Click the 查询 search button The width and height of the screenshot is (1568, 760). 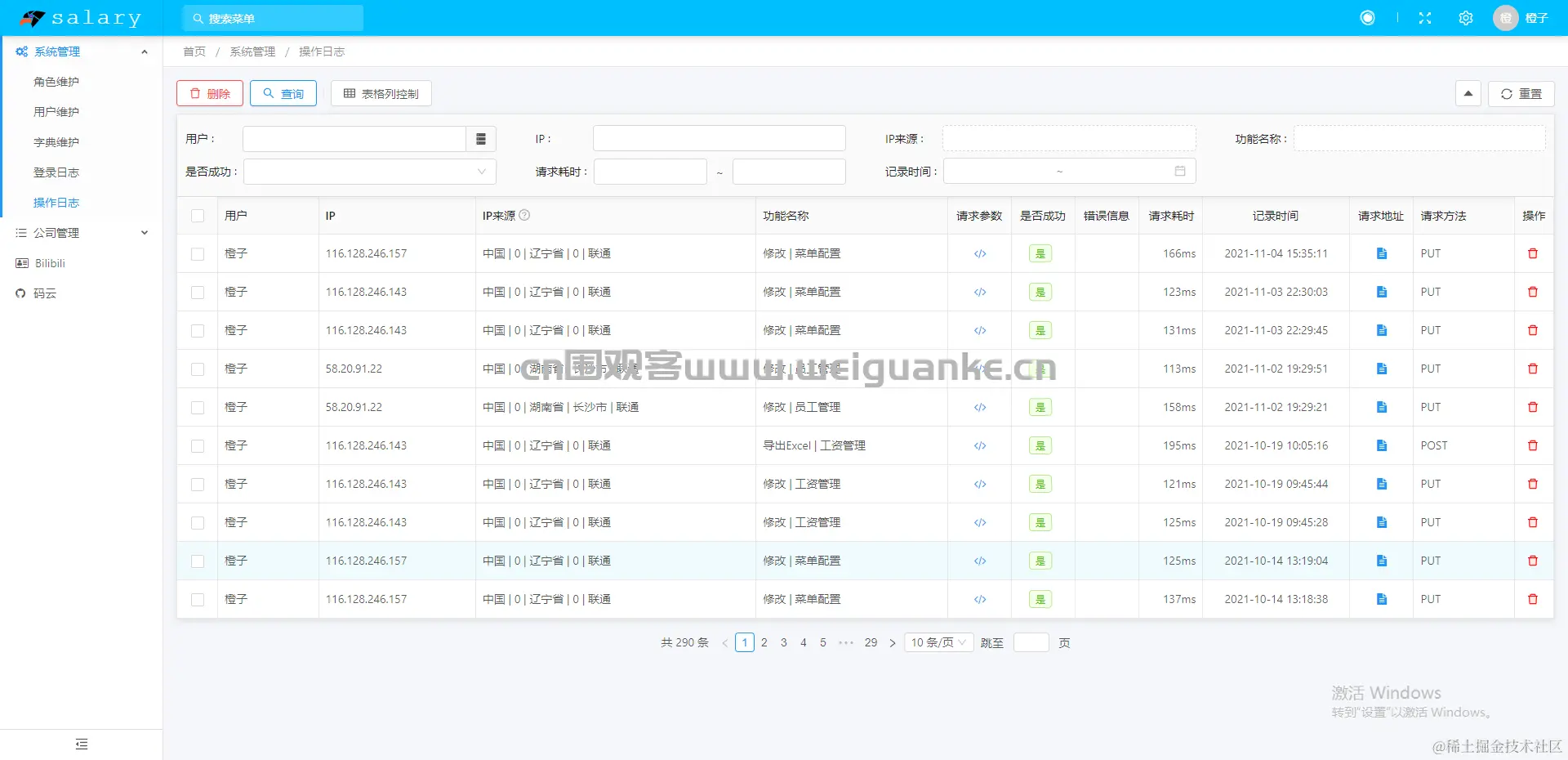pyautogui.click(x=283, y=93)
